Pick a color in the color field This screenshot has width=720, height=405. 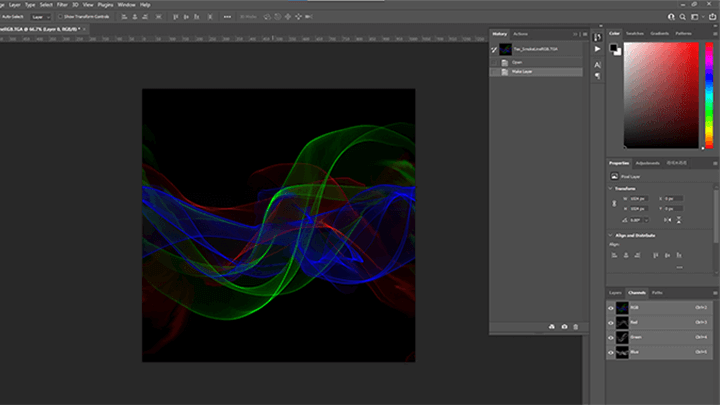(x=661, y=96)
